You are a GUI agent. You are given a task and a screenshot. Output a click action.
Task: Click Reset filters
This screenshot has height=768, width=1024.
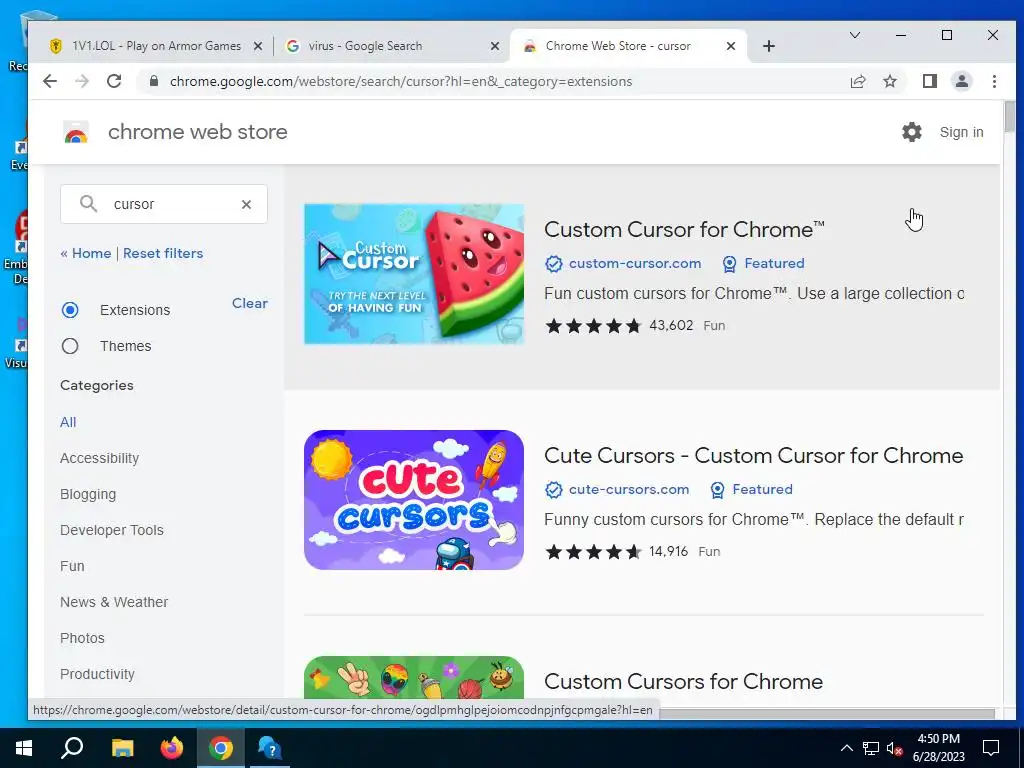tap(163, 253)
